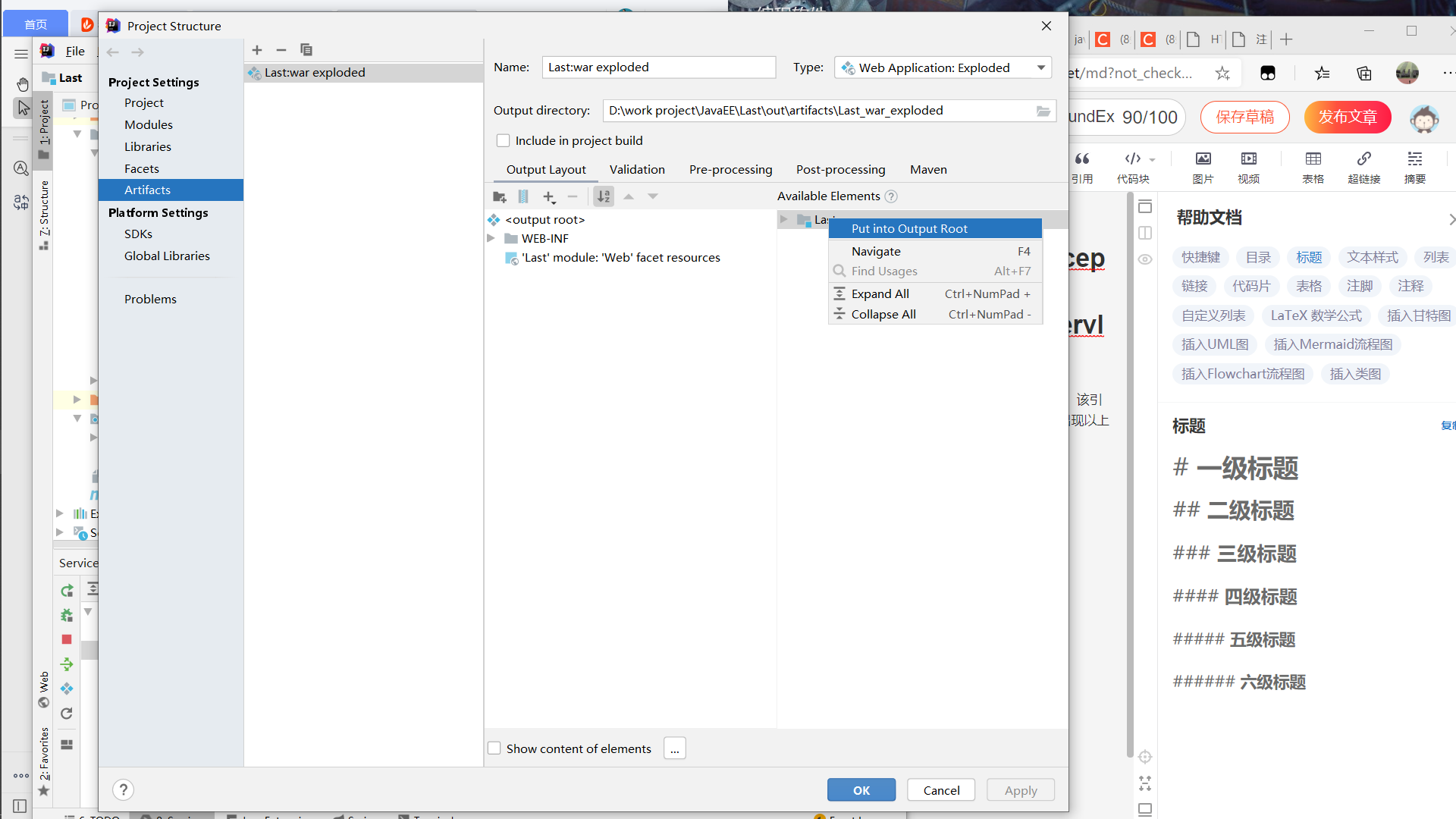The width and height of the screenshot is (1456, 819).
Task: Click the OK button
Action: (861, 790)
